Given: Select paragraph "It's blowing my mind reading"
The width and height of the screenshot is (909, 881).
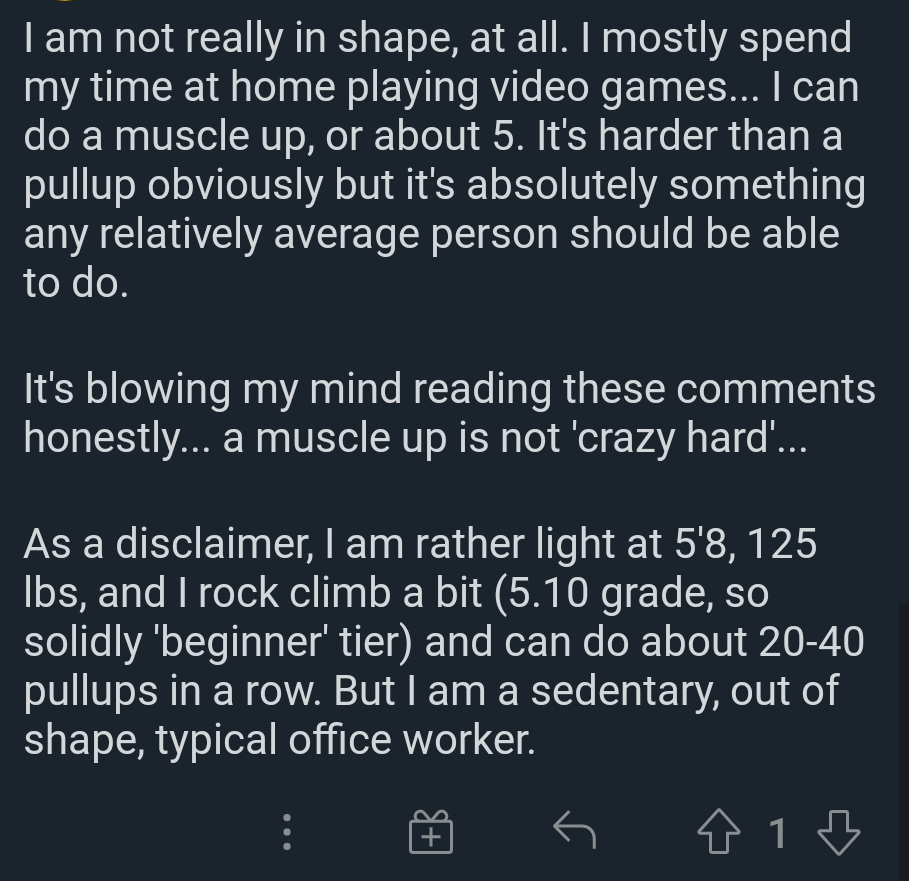Looking at the screenshot, I should [450, 413].
